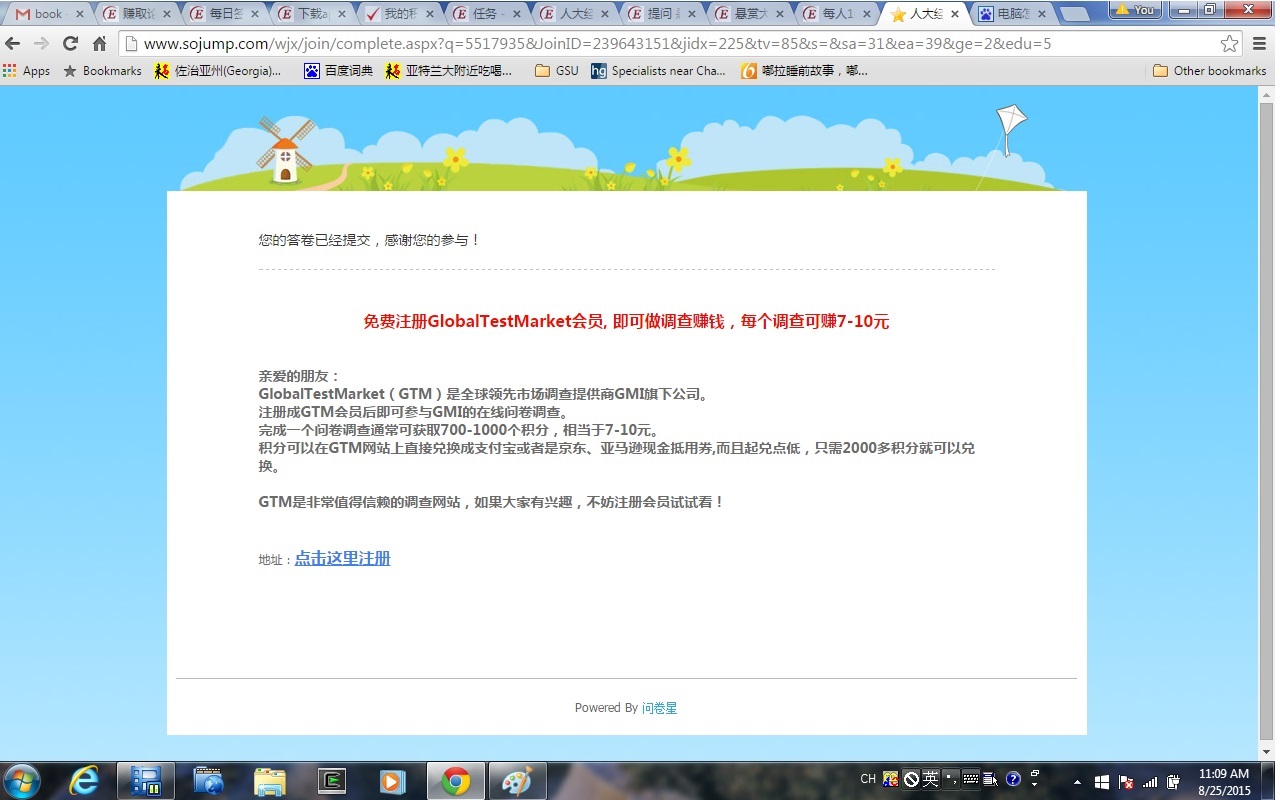Image resolution: width=1280 pixels, height=800 pixels.
Task: Switch to the 任务 tab
Action: (487, 14)
